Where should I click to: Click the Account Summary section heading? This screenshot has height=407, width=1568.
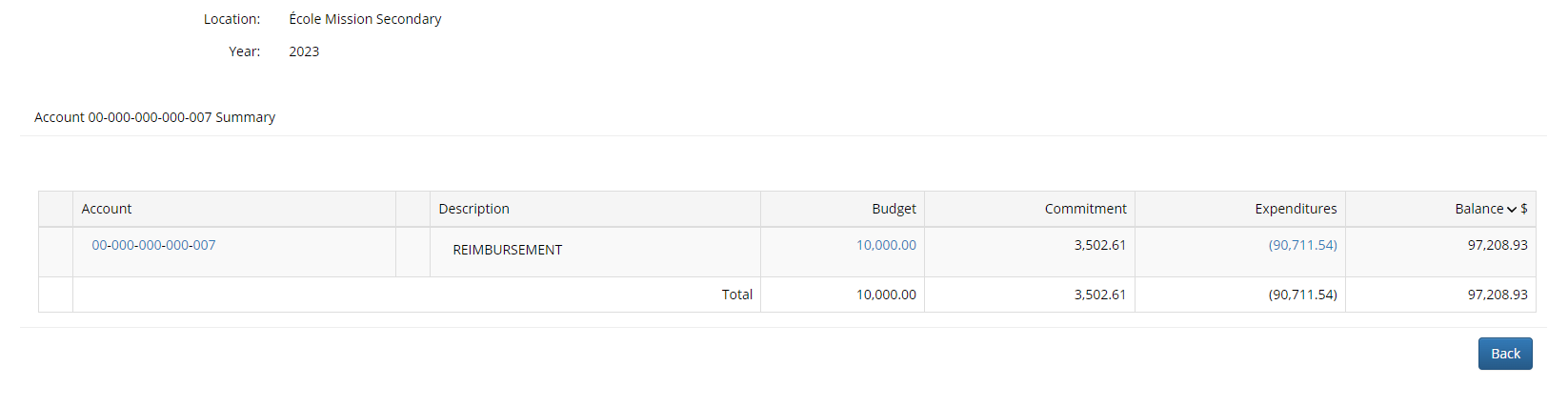coord(155,117)
